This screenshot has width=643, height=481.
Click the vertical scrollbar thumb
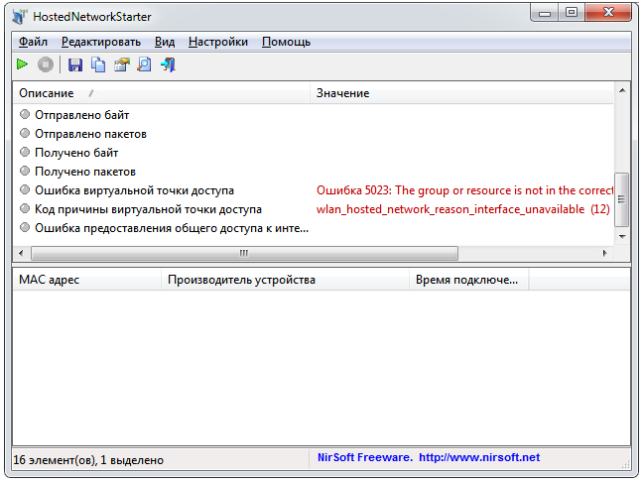622,199
